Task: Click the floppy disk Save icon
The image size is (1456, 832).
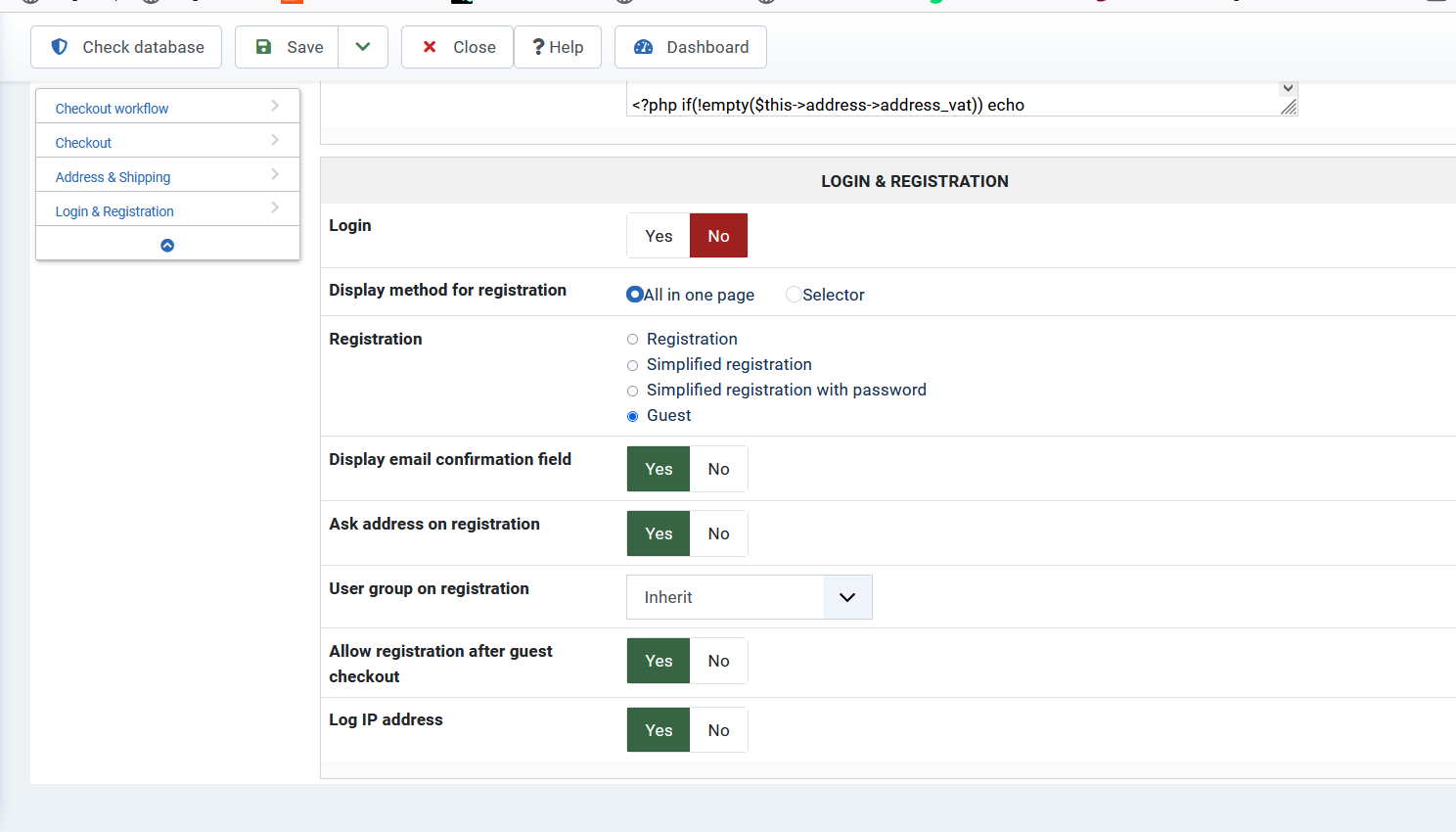Action: point(263,47)
